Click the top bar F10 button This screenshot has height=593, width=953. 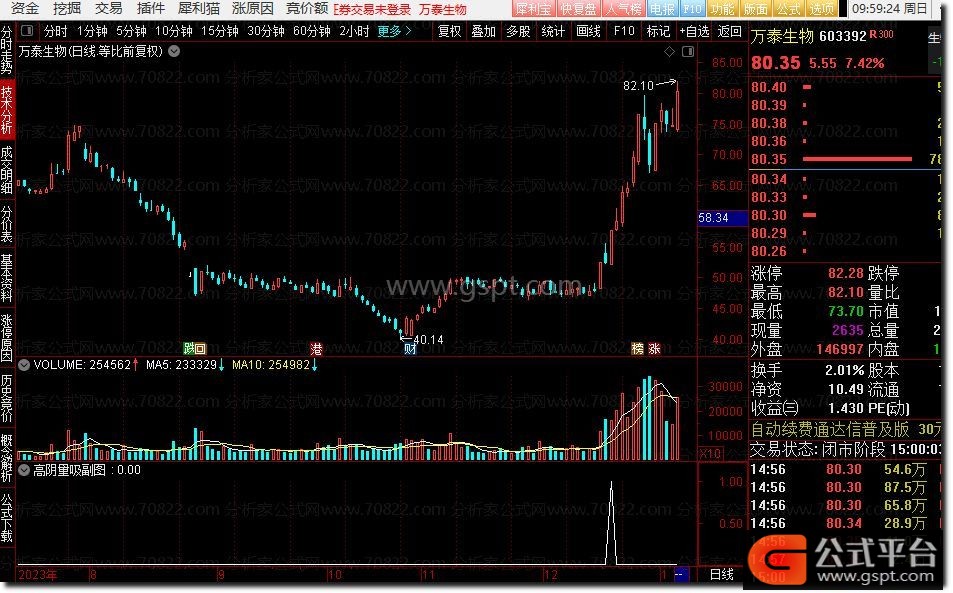click(x=692, y=9)
